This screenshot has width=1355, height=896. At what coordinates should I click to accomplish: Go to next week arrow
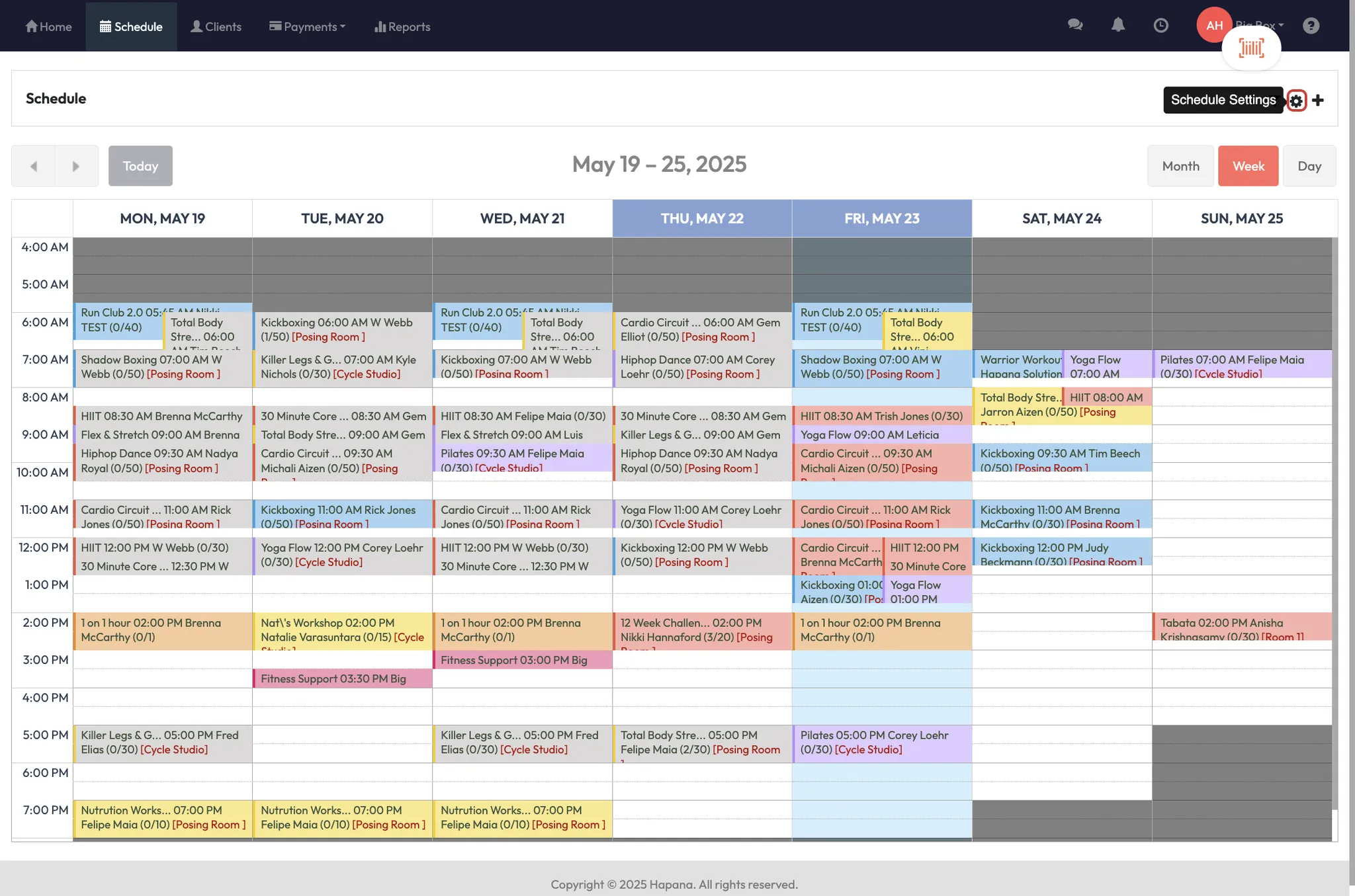76,166
